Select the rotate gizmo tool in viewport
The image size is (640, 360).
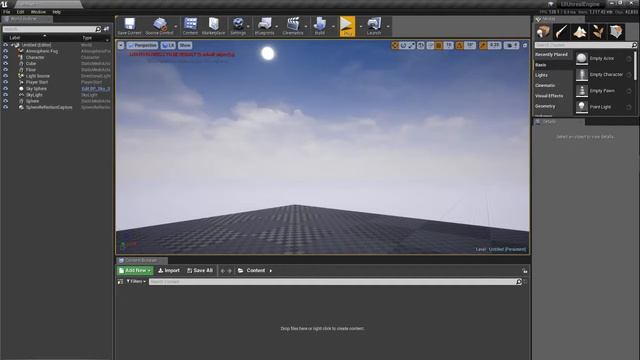coord(404,45)
